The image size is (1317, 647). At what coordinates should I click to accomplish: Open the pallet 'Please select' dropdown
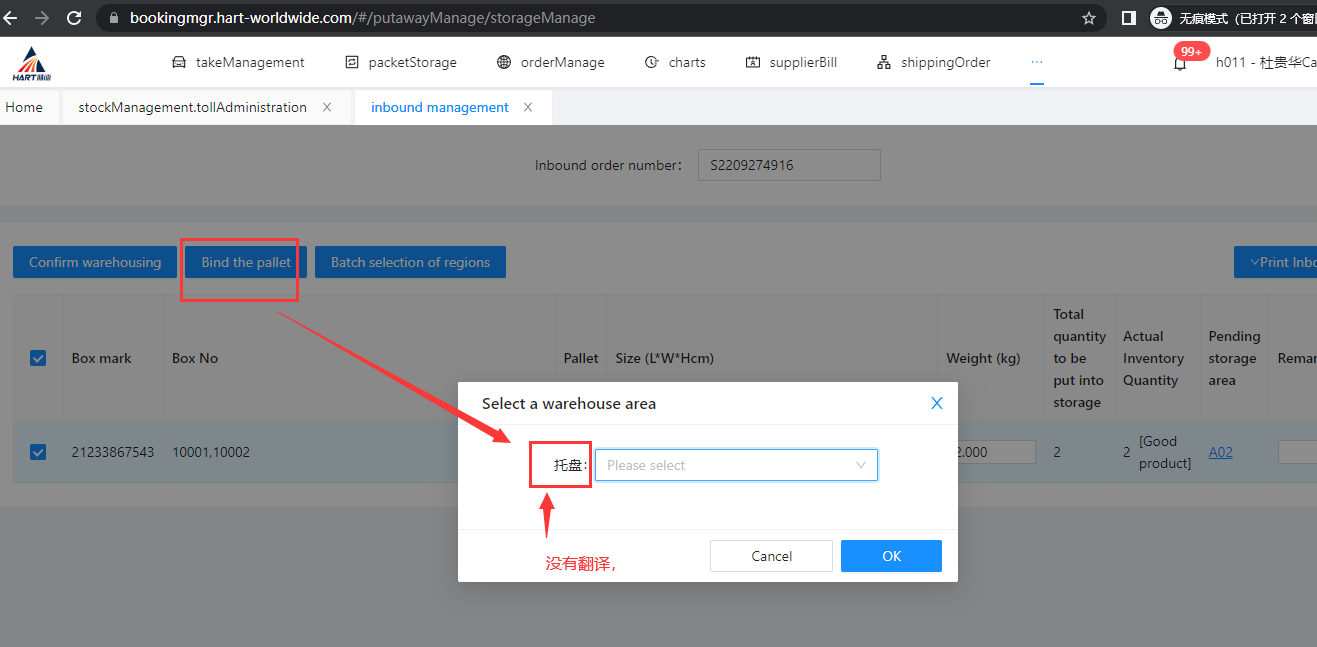[736, 465]
